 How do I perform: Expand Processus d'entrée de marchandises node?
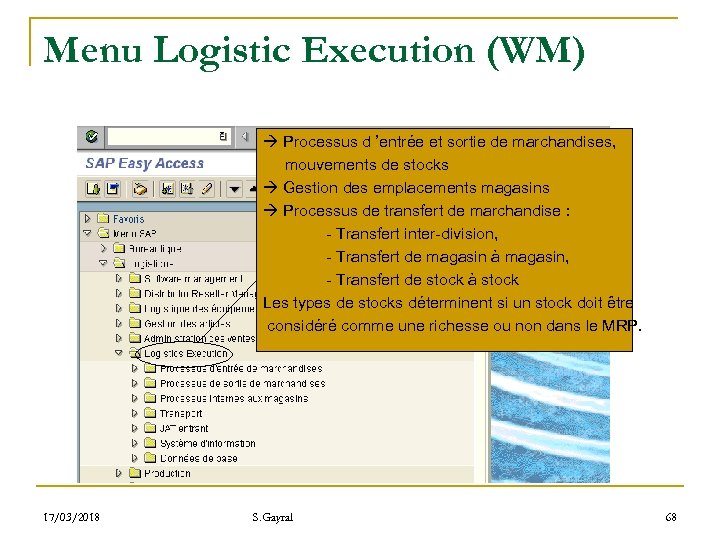point(134,368)
